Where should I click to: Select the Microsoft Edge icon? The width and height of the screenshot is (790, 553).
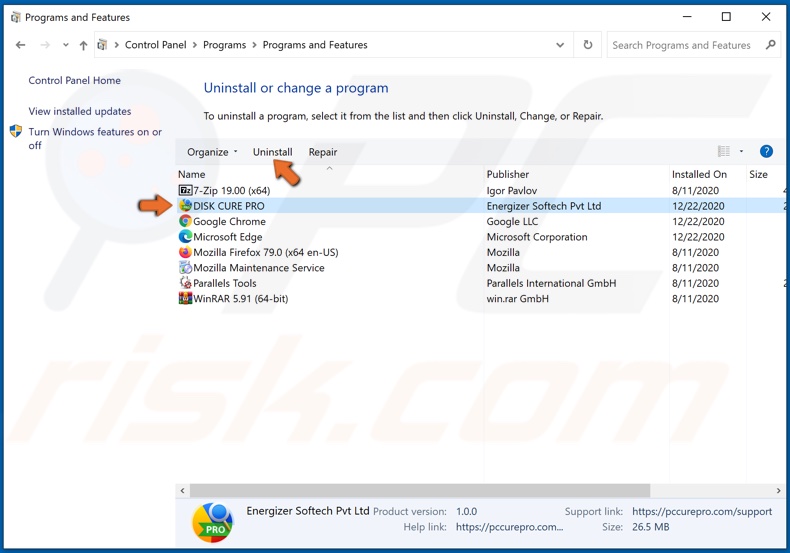coord(185,236)
